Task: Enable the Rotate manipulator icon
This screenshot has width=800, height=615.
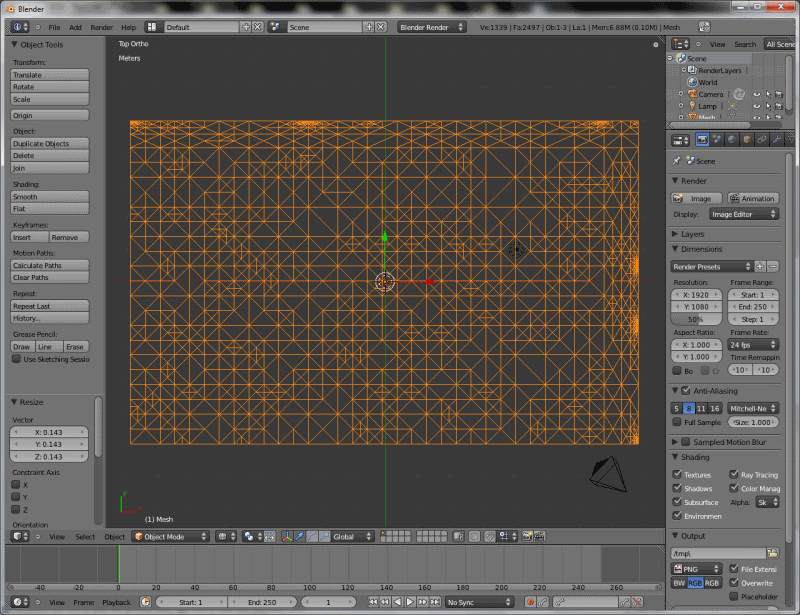Action: pos(312,536)
